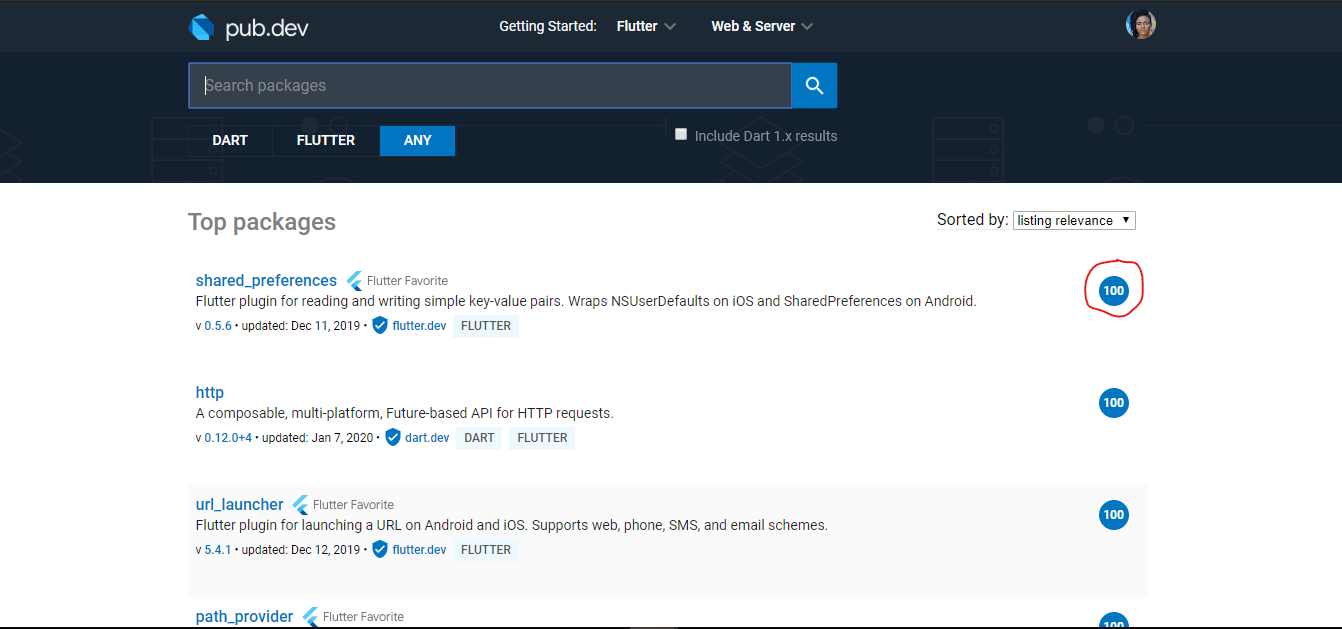1342x629 pixels.
Task: Switch to the ANY filter tab
Action: pyautogui.click(x=417, y=140)
